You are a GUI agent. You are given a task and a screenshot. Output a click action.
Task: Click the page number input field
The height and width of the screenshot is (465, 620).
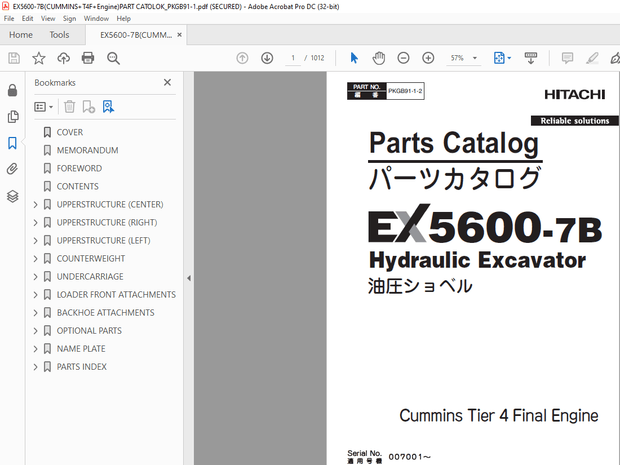293,58
